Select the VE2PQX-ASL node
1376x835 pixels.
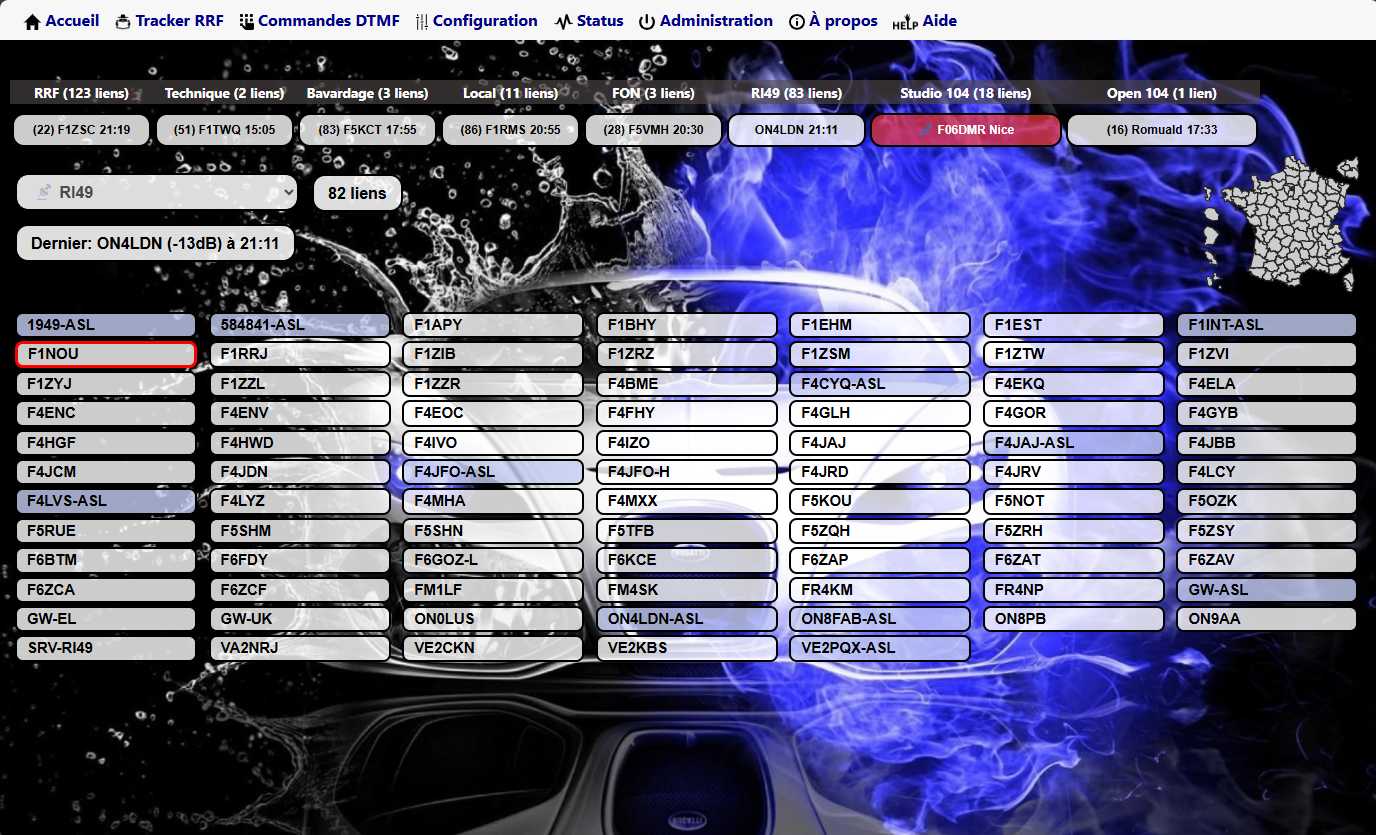880,648
